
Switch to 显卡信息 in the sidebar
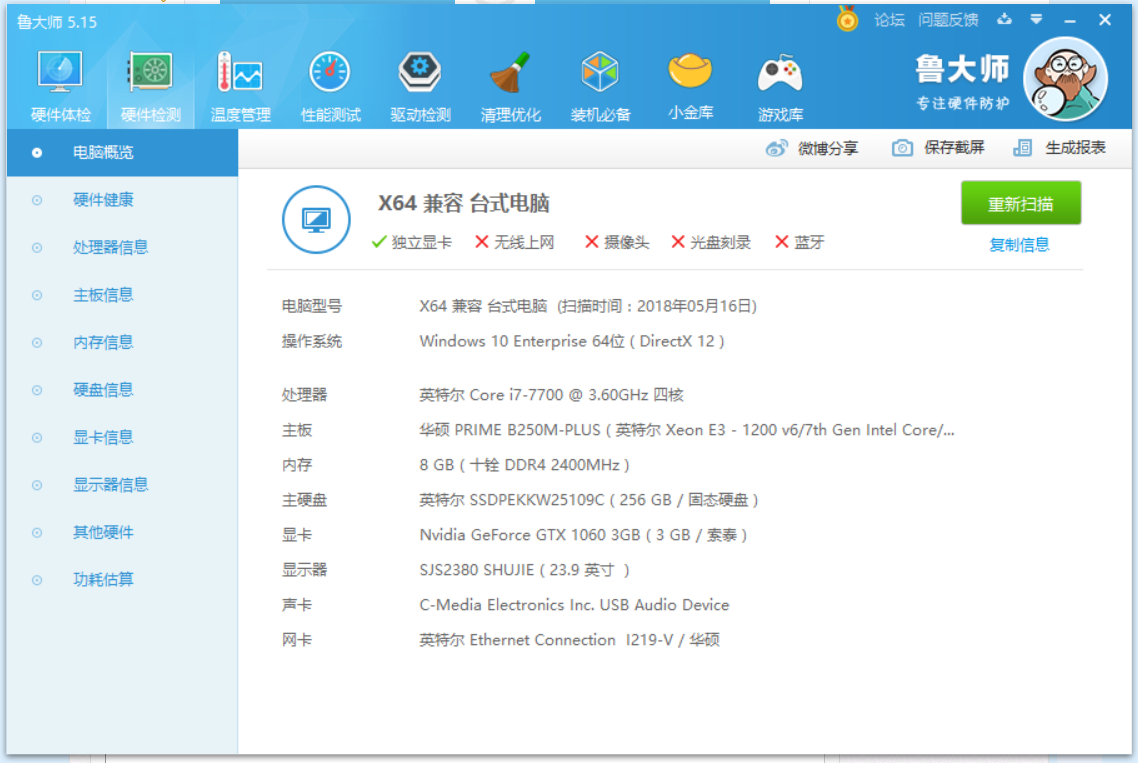[x=103, y=437]
